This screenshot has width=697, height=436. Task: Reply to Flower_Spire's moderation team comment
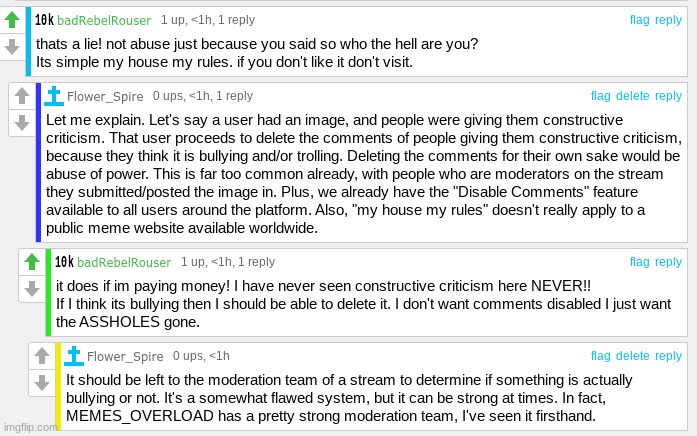pos(668,356)
